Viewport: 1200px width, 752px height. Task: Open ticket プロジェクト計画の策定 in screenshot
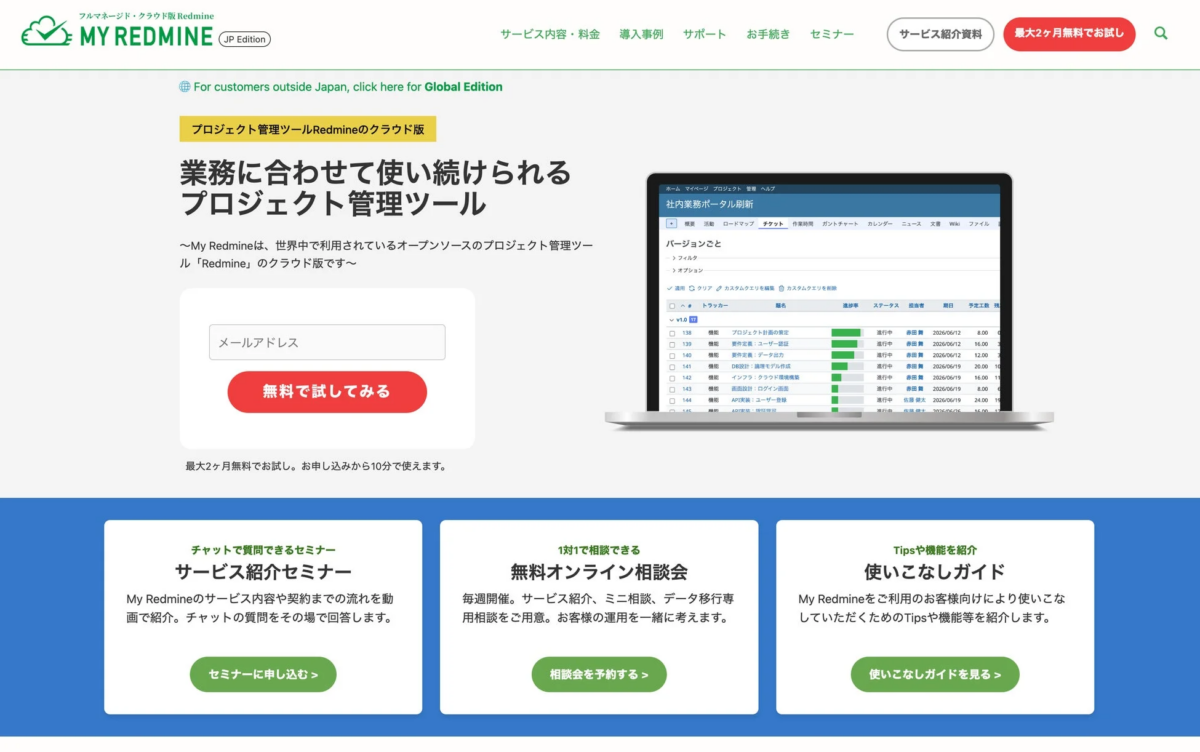click(760, 333)
